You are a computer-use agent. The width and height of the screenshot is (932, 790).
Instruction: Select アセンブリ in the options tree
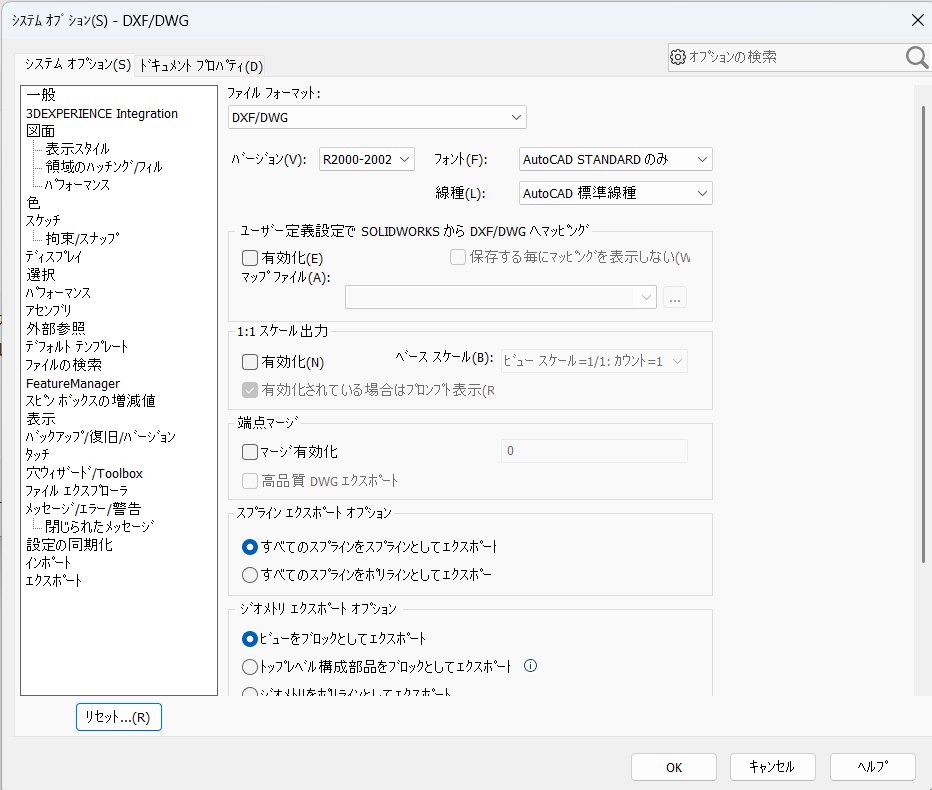pyautogui.click(x=48, y=310)
